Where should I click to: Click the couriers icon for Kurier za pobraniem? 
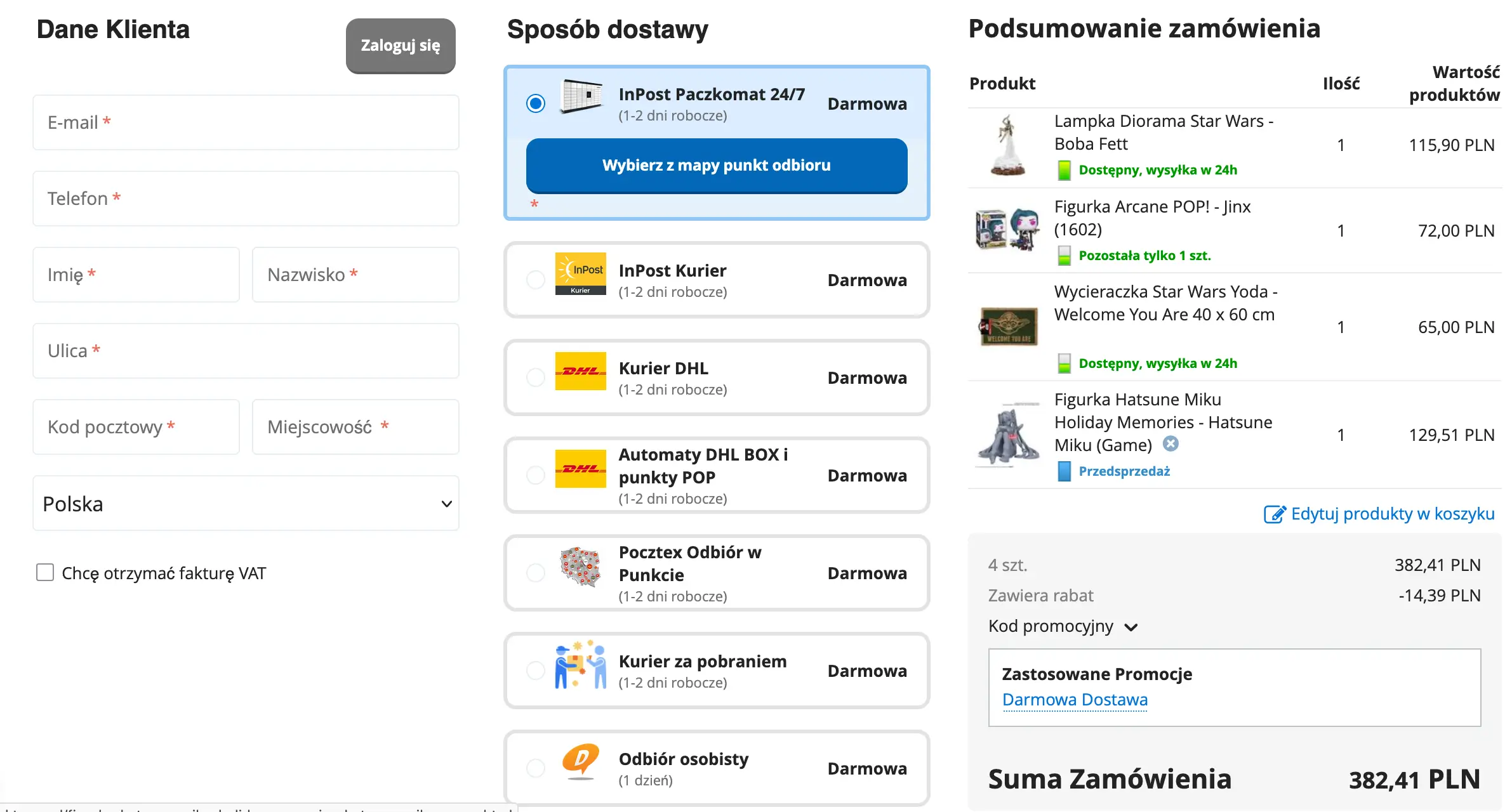coord(580,670)
